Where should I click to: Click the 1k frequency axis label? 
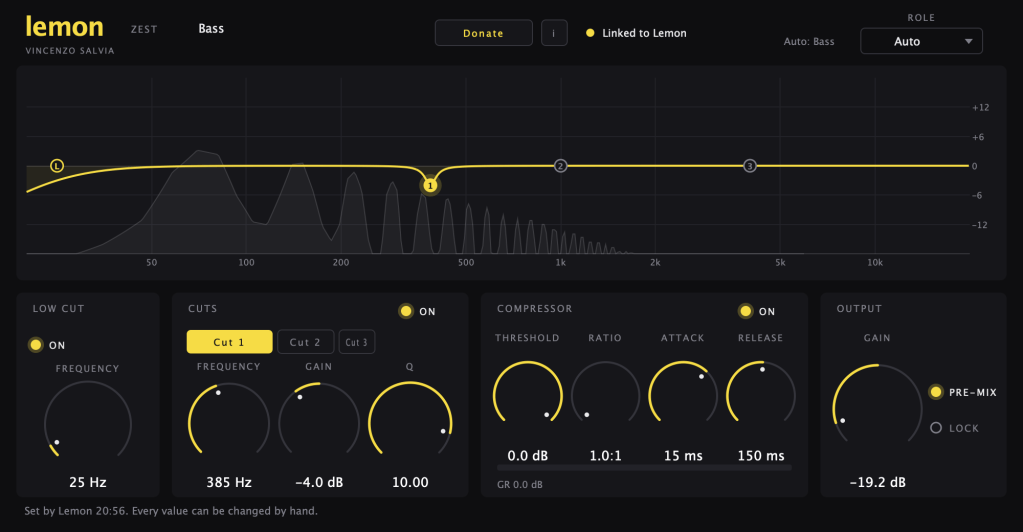(560, 262)
